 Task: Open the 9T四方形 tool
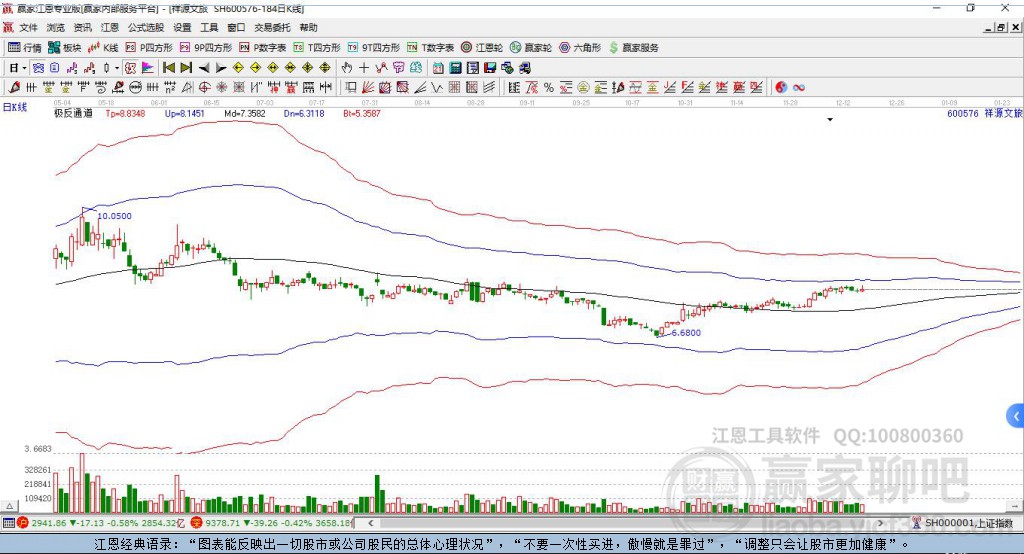[x=374, y=48]
